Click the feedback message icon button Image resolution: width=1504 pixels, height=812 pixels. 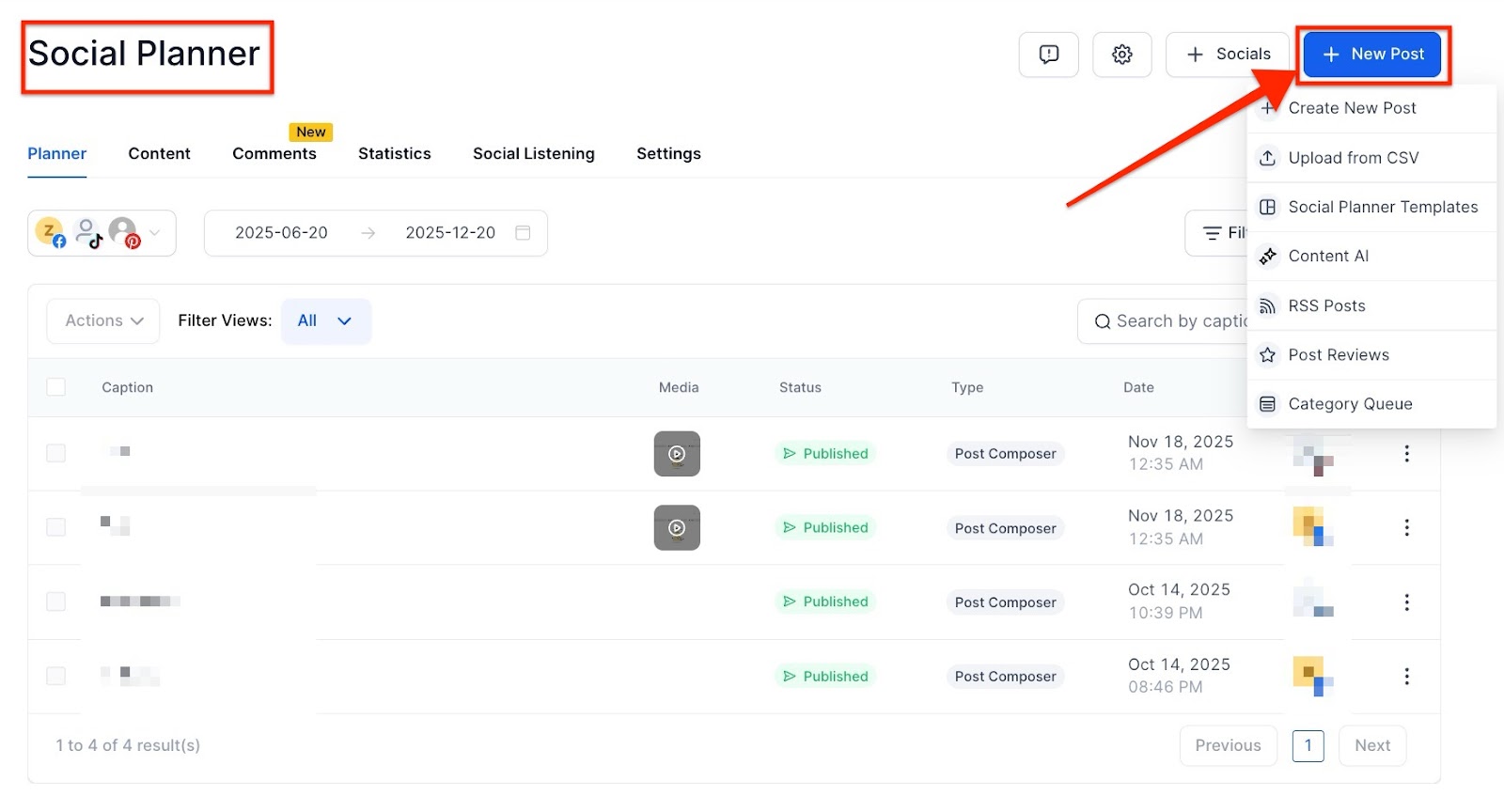(1048, 55)
